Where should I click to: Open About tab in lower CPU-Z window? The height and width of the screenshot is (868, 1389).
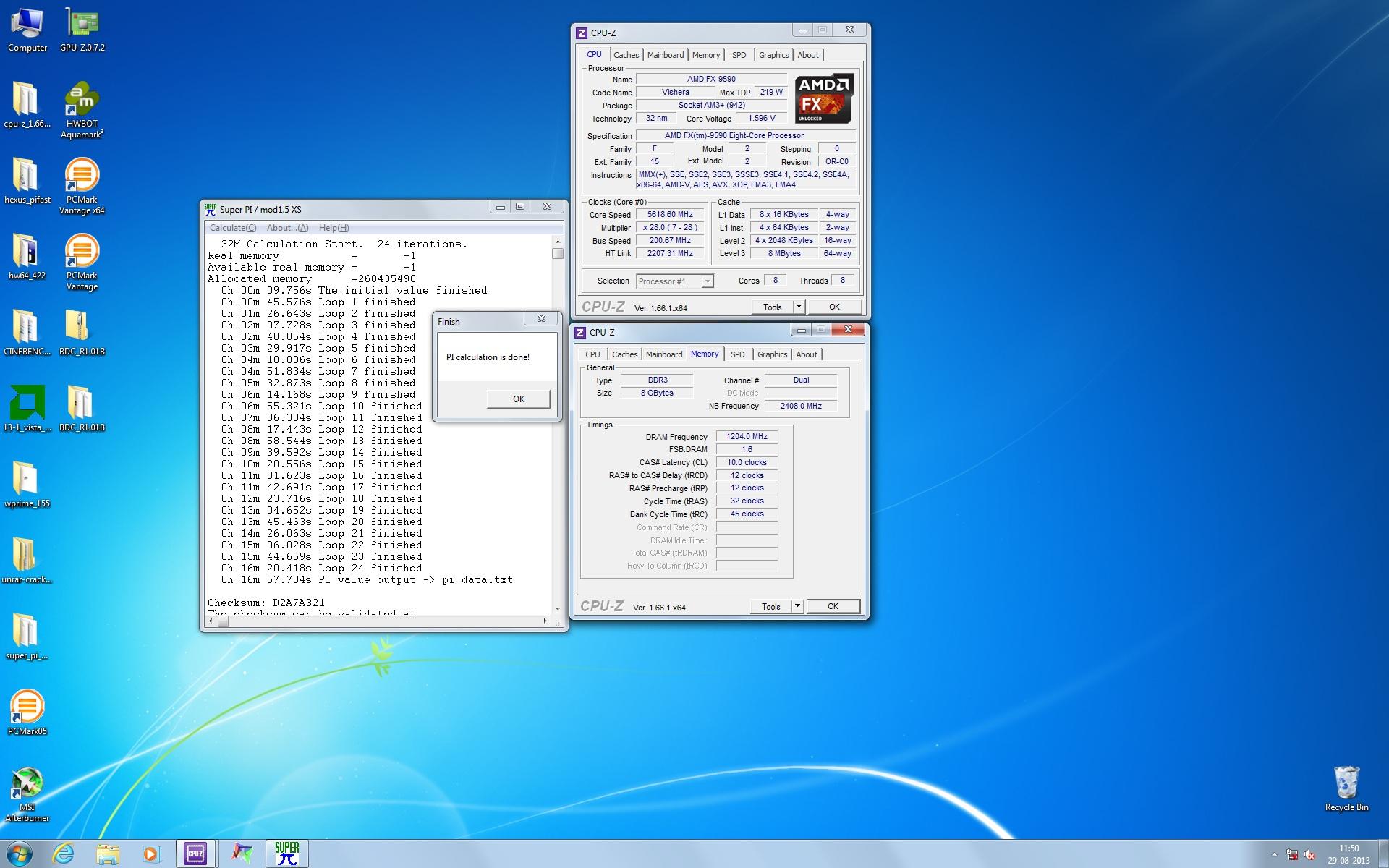point(807,354)
